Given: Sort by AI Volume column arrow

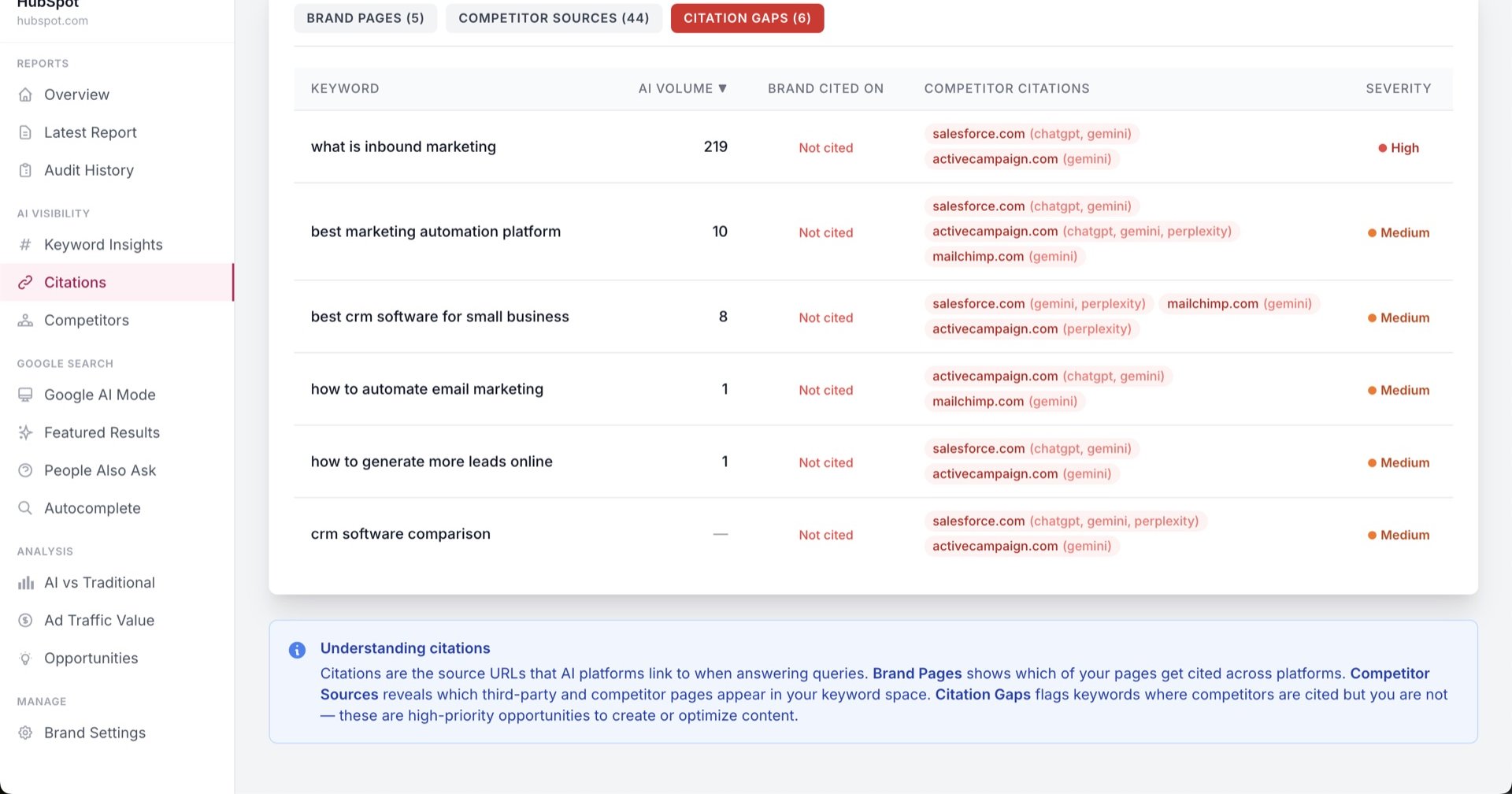Looking at the screenshot, I should (x=722, y=88).
